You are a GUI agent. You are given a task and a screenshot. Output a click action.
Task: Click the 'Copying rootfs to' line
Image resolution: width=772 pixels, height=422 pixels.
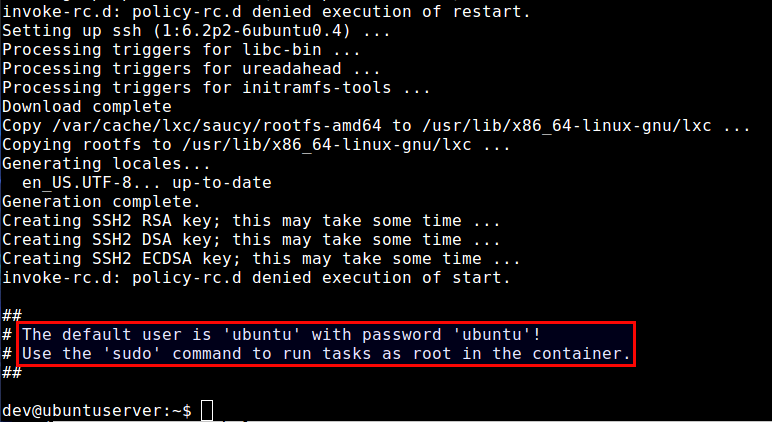click(x=256, y=145)
